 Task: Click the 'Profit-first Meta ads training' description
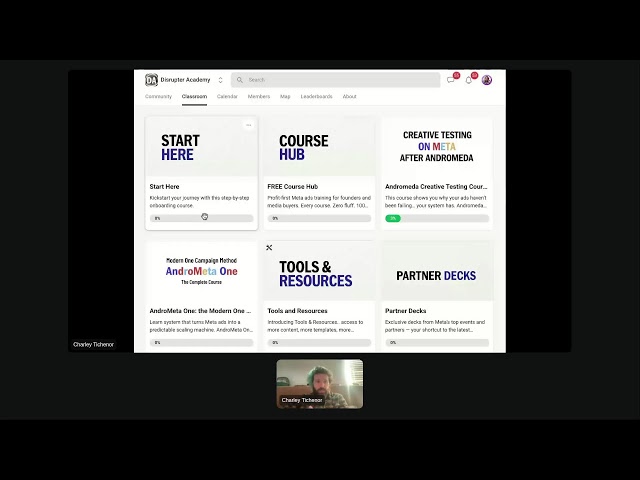[319, 202]
